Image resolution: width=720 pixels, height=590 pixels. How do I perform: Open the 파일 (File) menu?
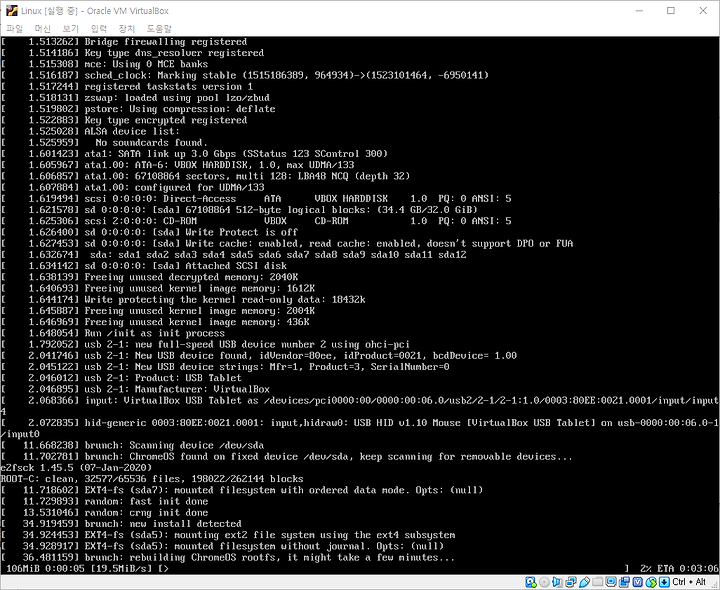pos(14,28)
